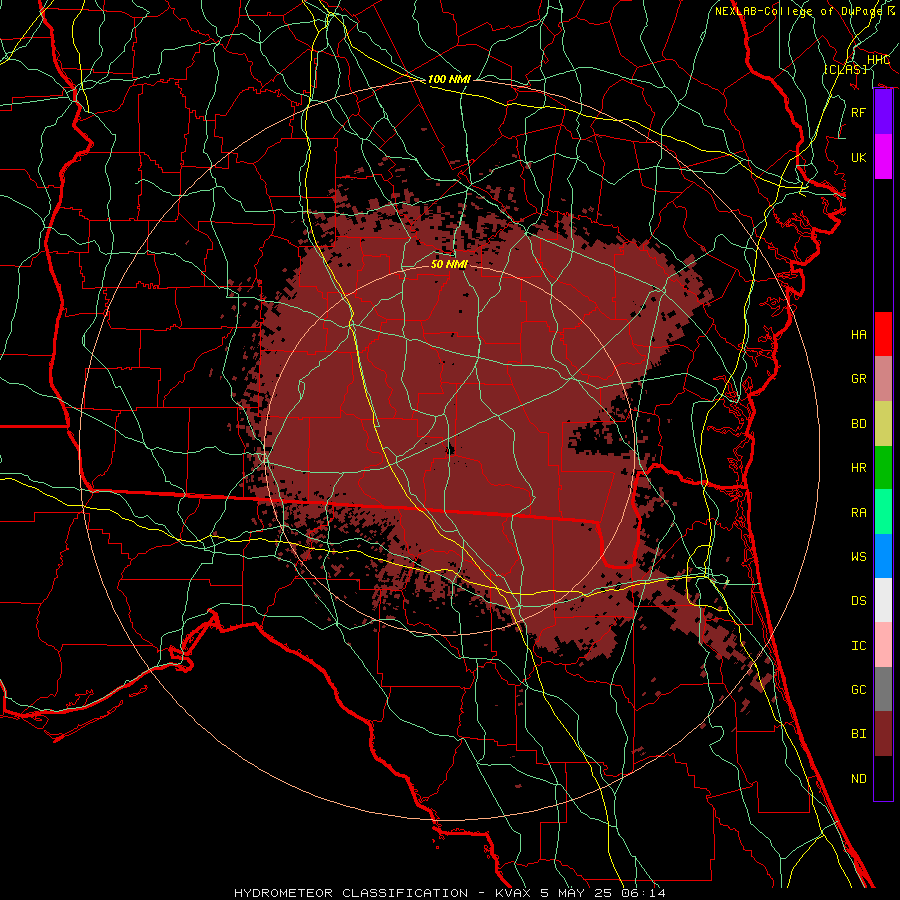Click the RF legend label
Image resolution: width=900 pixels, height=900 pixels.
click(x=859, y=112)
